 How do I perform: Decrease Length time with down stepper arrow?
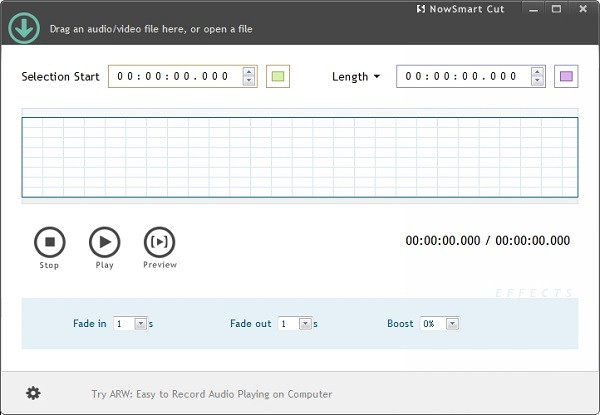pyautogui.click(x=537, y=82)
